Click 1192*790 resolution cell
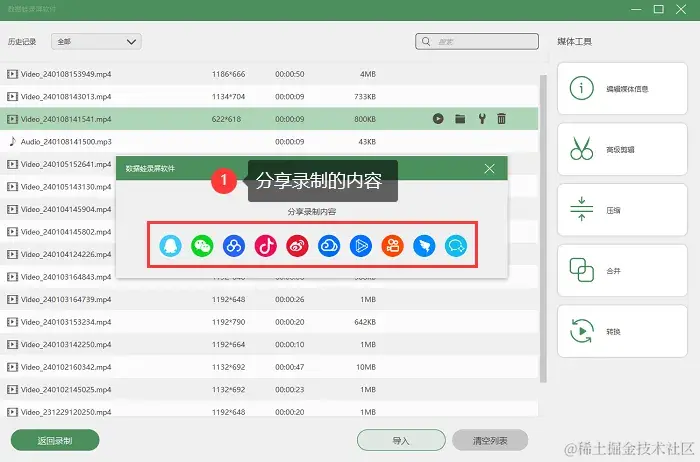The width and height of the screenshot is (700, 462). pyautogui.click(x=229, y=322)
